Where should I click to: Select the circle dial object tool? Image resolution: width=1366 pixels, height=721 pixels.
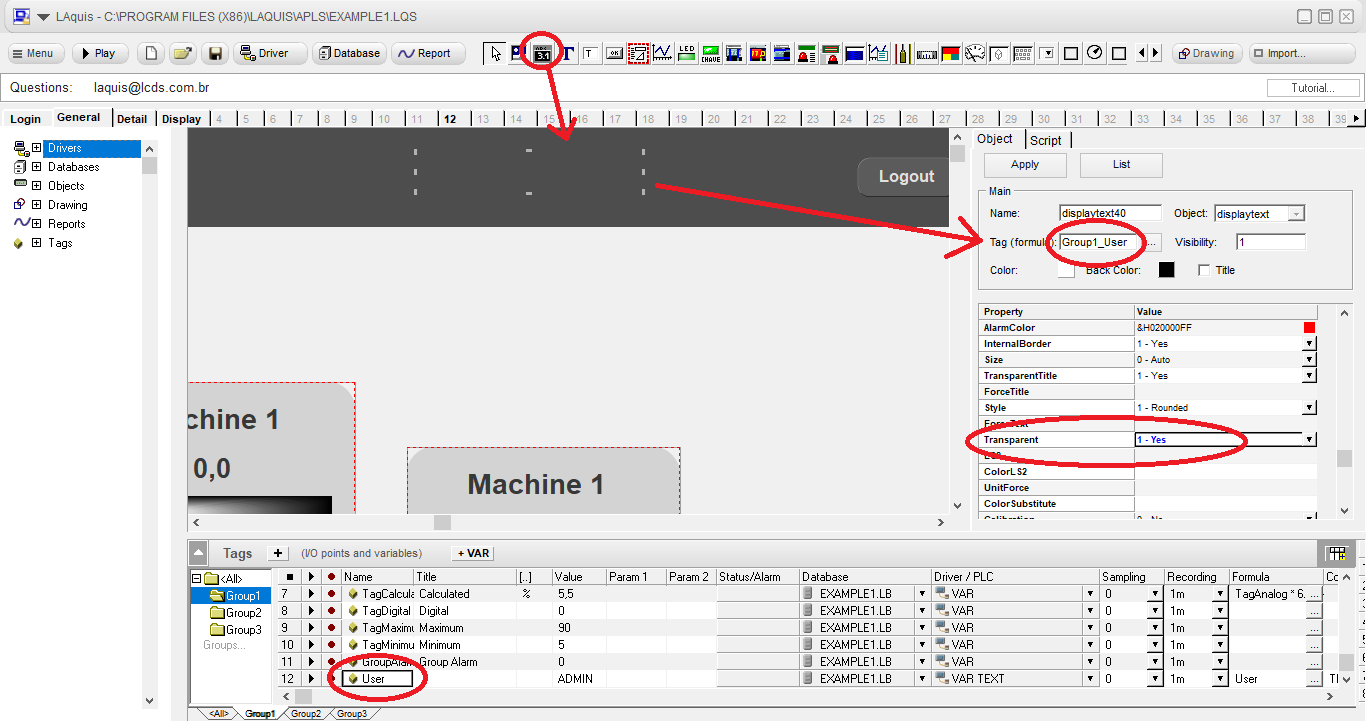click(x=1094, y=53)
